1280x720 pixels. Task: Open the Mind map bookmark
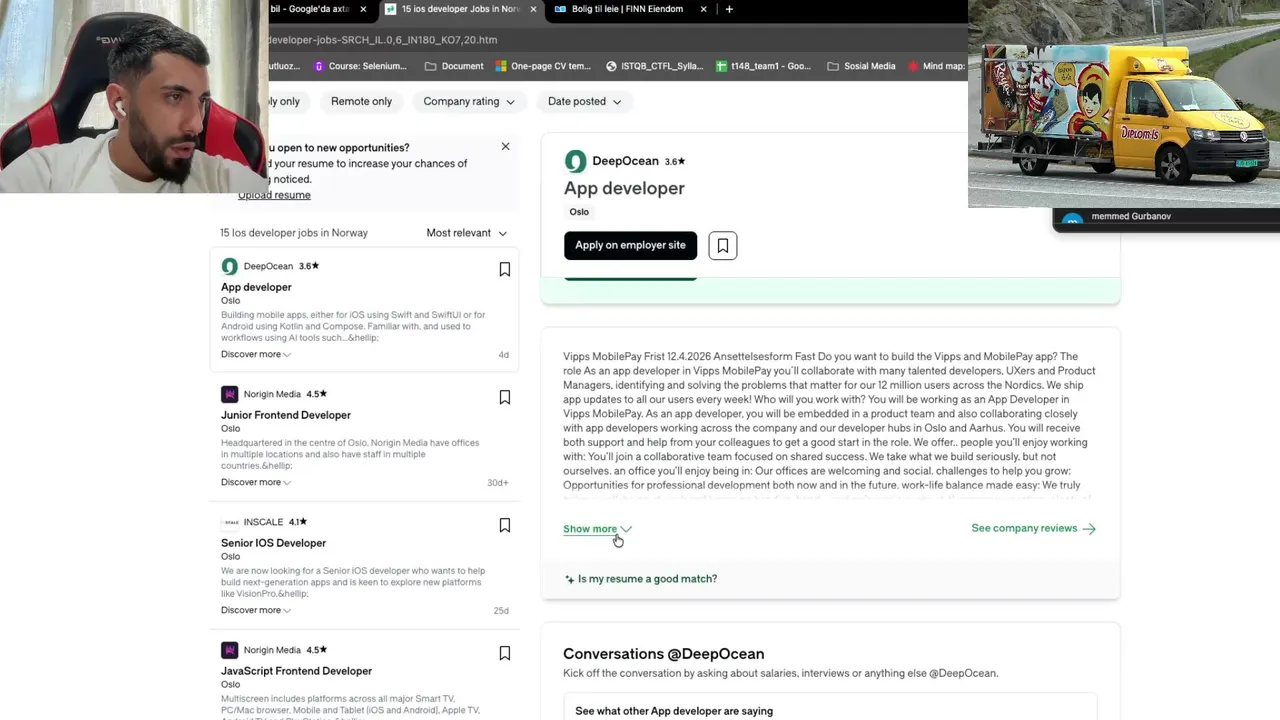(x=936, y=66)
